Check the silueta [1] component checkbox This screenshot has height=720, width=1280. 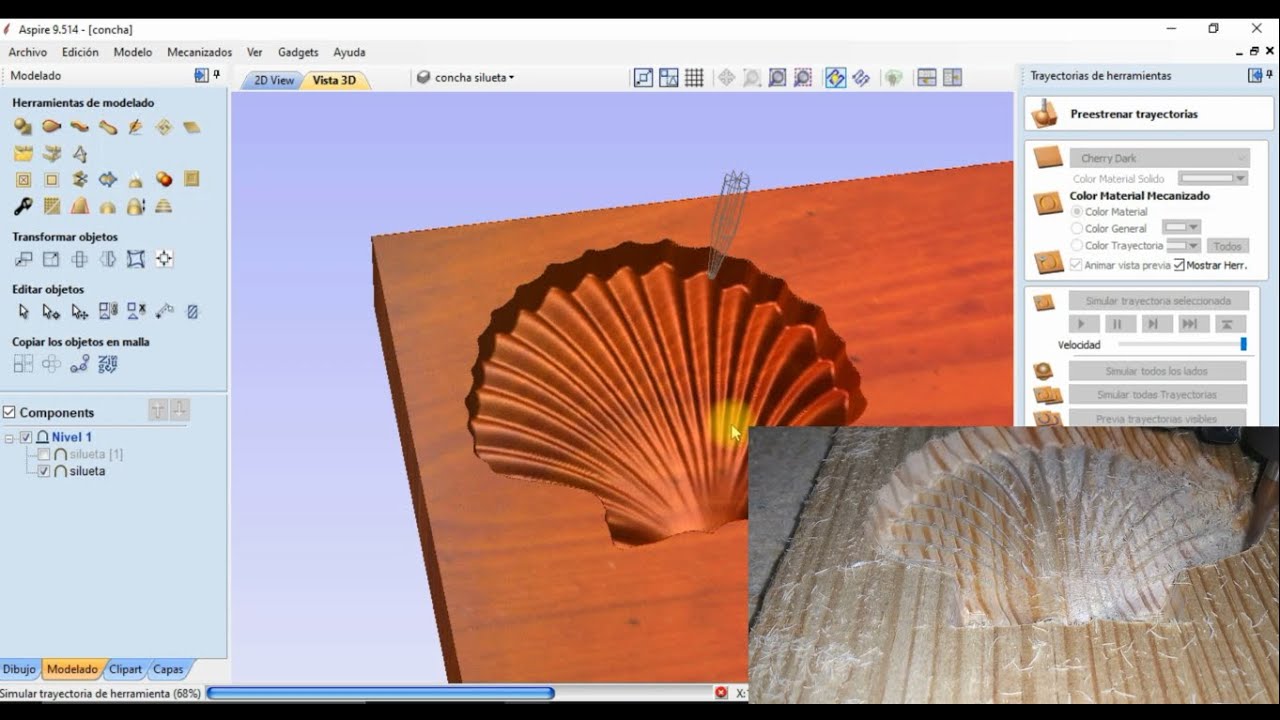[x=43, y=455]
